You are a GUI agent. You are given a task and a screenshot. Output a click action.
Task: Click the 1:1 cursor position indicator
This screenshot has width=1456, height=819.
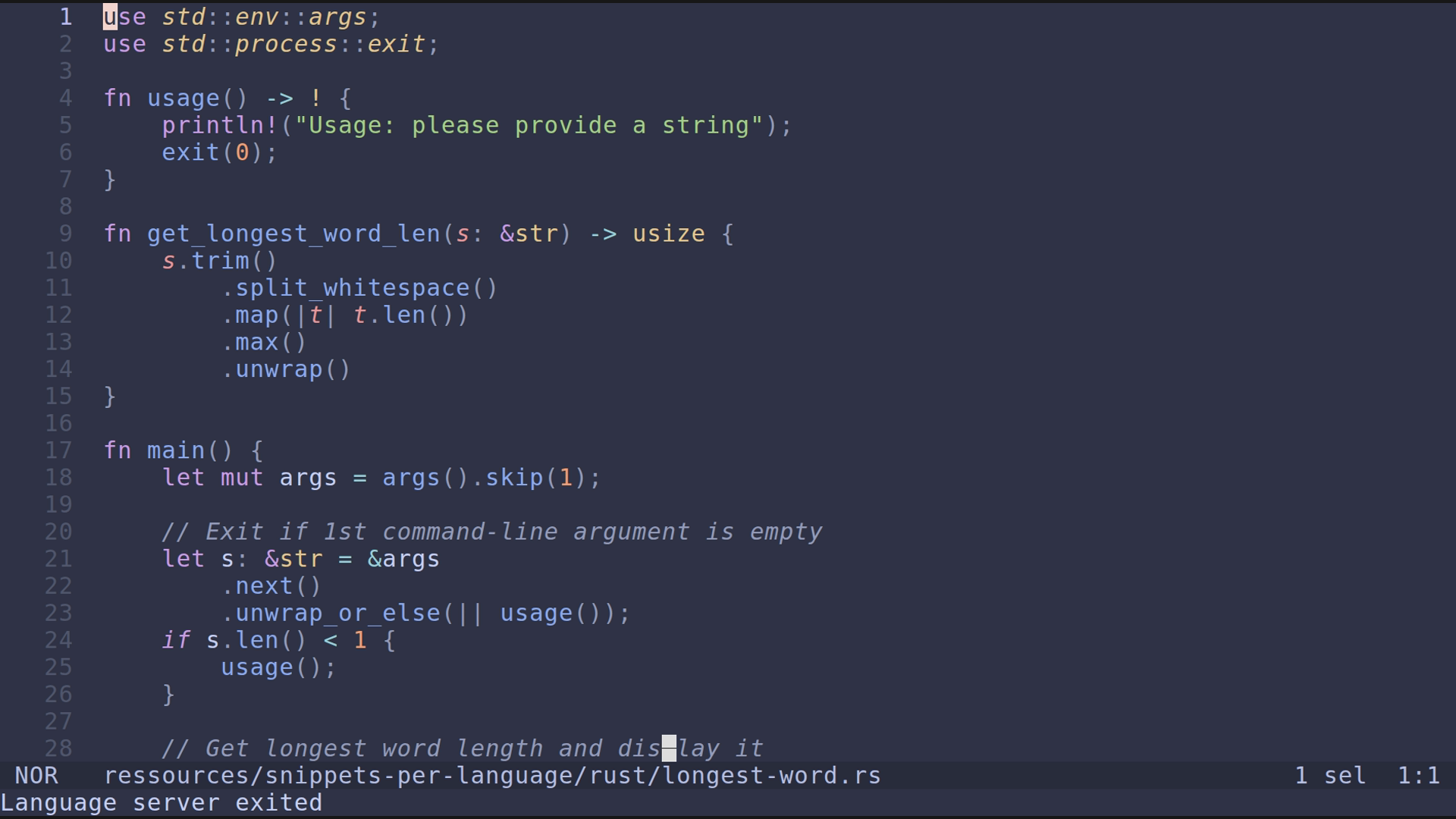tap(1418, 776)
